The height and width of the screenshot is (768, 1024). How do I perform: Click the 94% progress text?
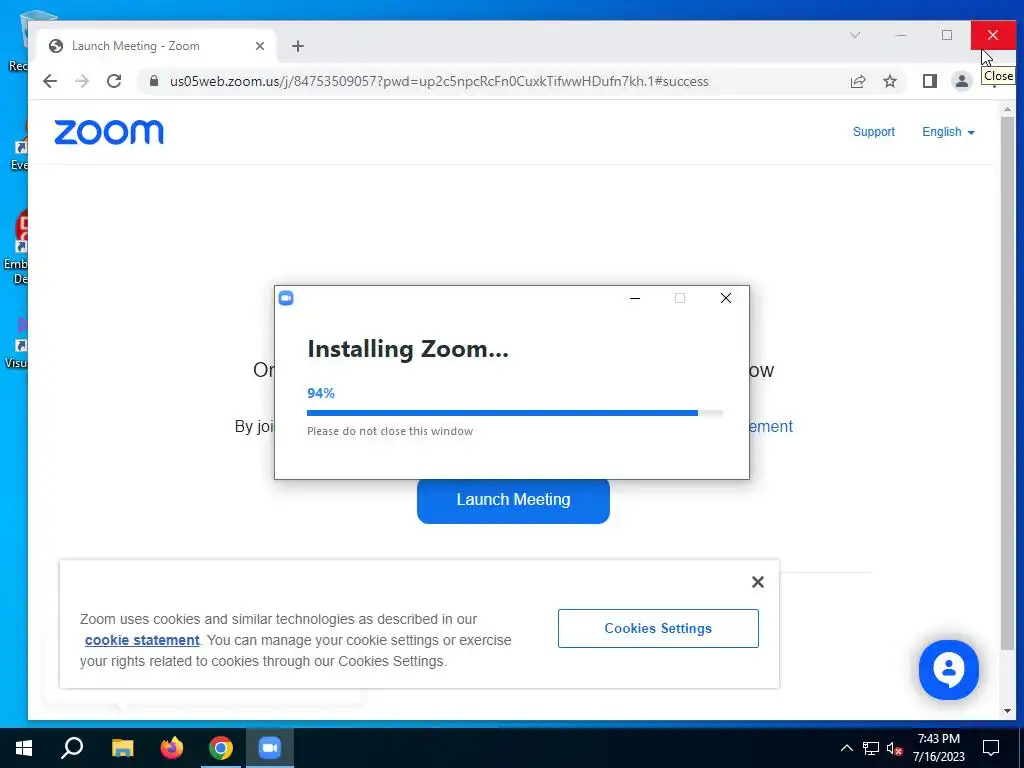pyautogui.click(x=321, y=393)
